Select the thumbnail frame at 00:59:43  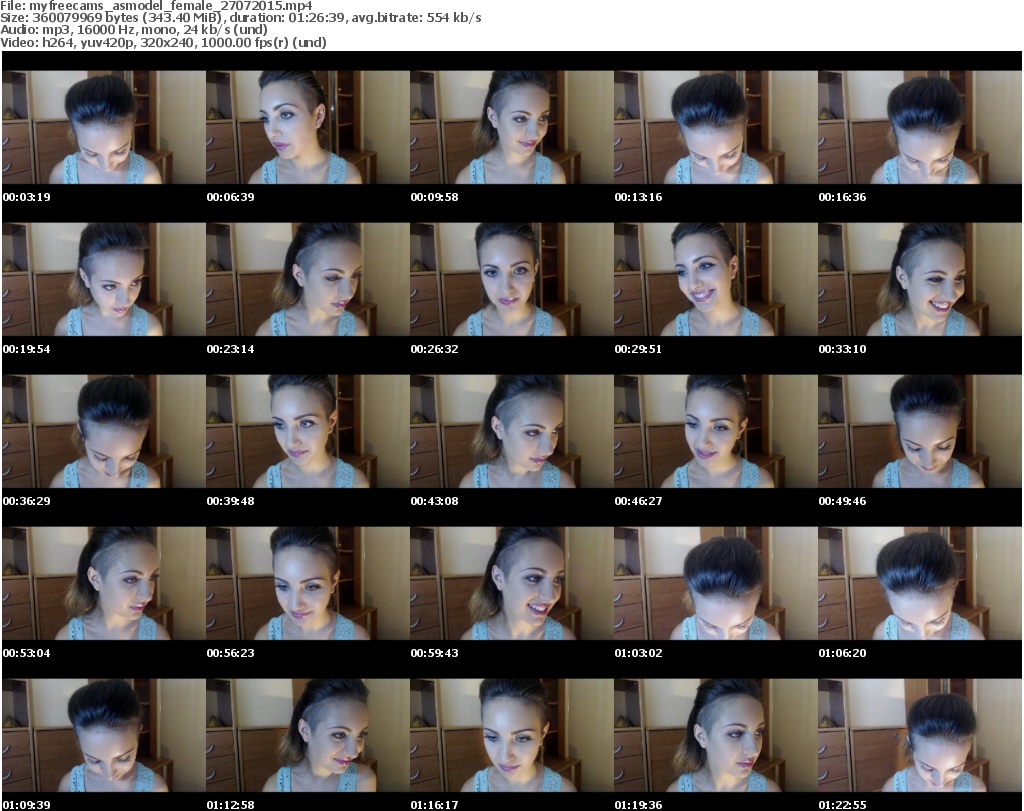point(511,583)
